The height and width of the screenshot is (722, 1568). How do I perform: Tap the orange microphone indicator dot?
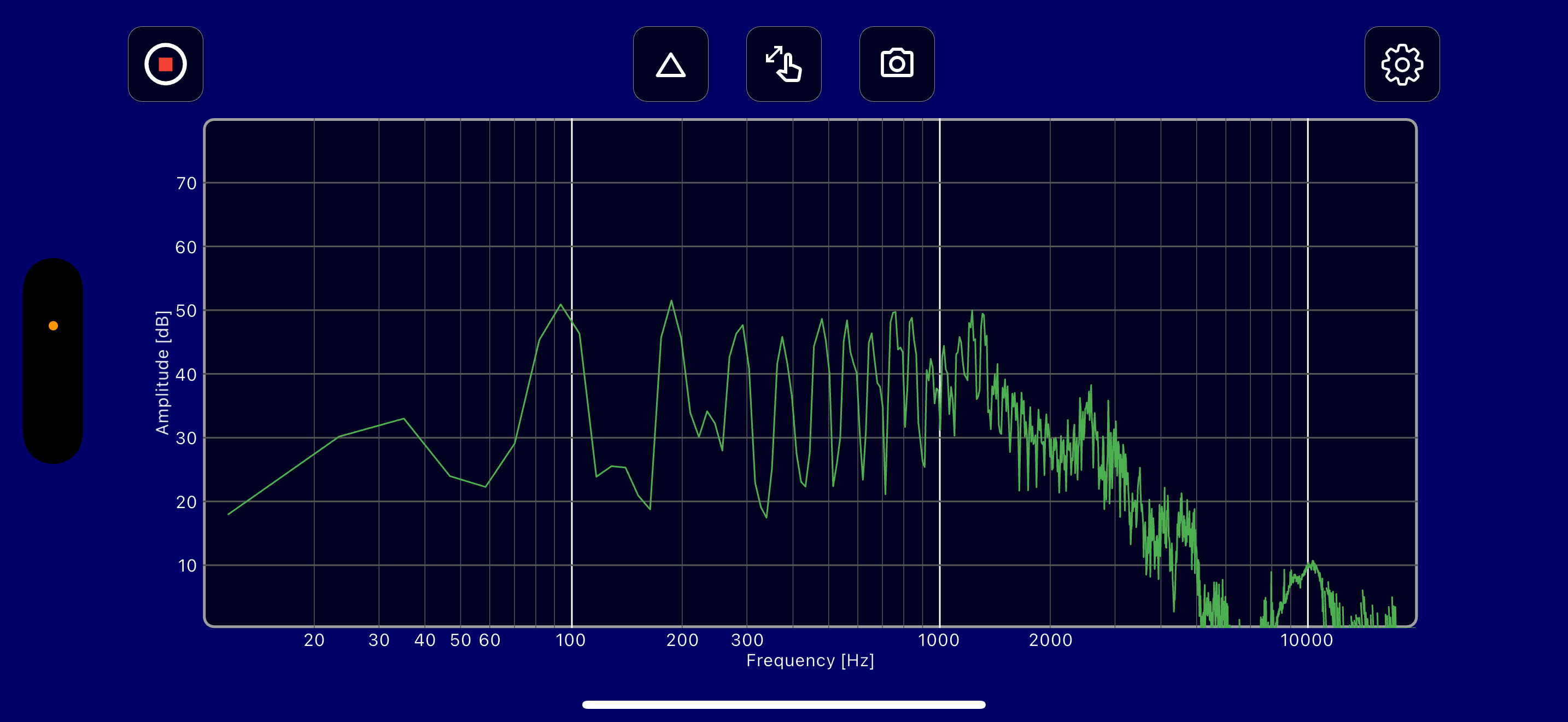(x=53, y=325)
